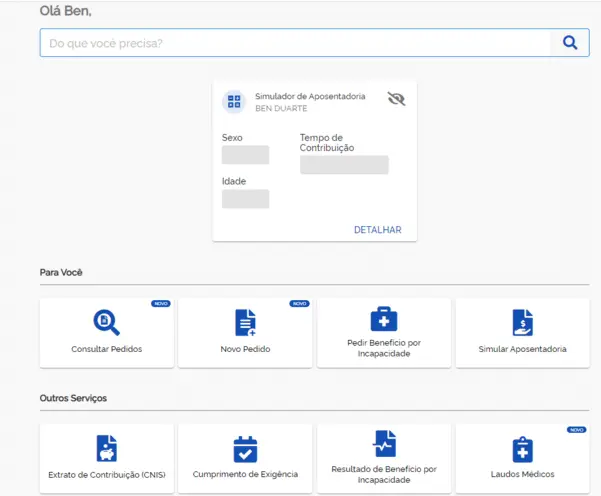Viewport: 601px width, 496px height.
Task: Click the NOVO badge on Novo Pedido
Action: [299, 304]
